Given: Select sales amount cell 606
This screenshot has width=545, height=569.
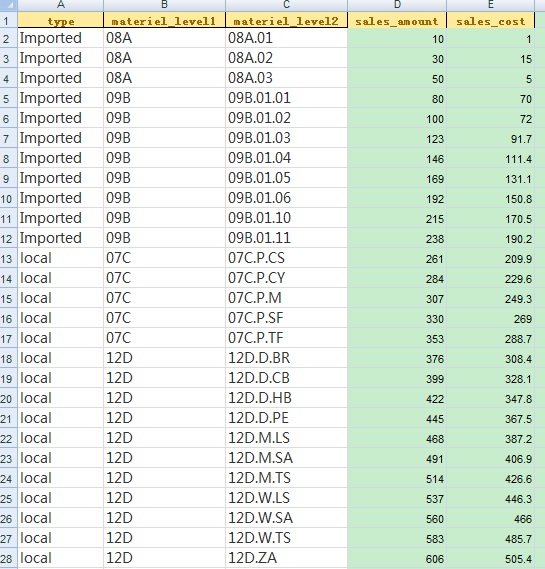Looking at the screenshot, I should pyautogui.click(x=397, y=558).
